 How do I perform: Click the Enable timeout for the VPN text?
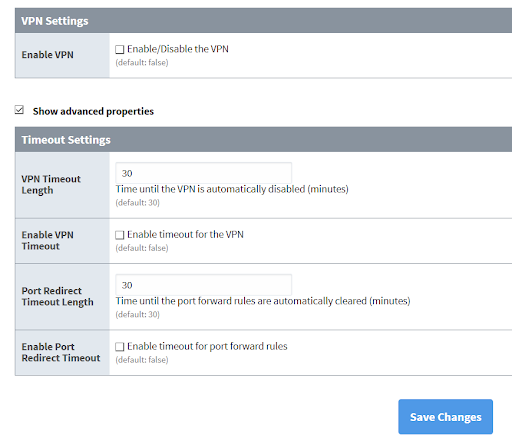[185, 234]
